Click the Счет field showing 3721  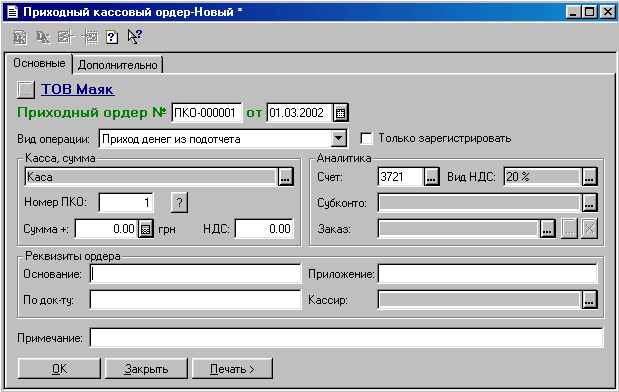(x=401, y=177)
